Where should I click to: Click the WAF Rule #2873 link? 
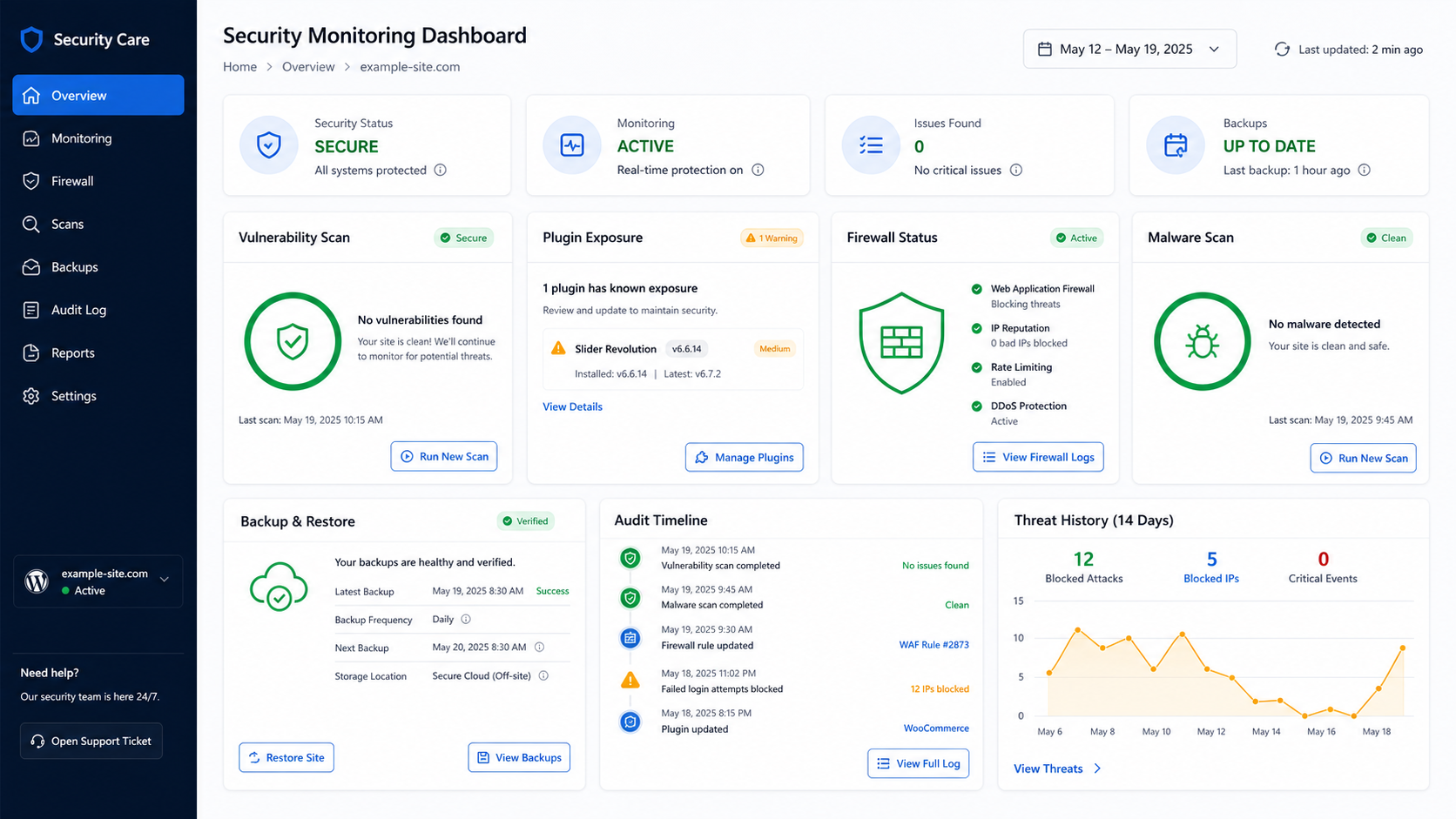[934, 645]
